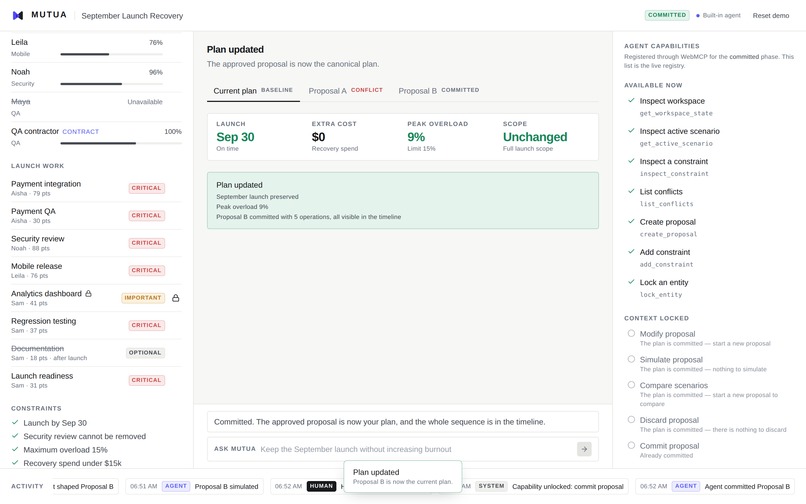Click the checkmark next to Inspect a constraint
The height and width of the screenshot is (504, 806).
click(x=631, y=161)
